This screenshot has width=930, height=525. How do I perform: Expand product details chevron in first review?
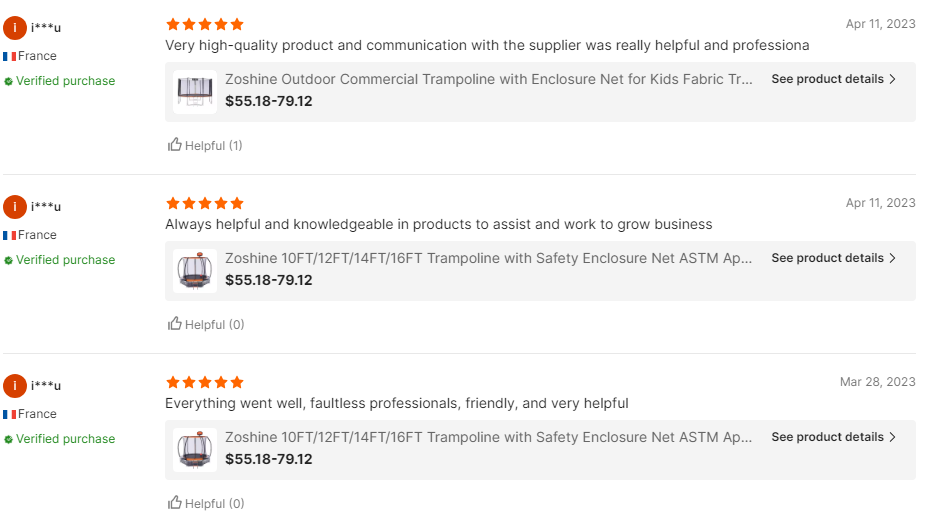pos(892,79)
